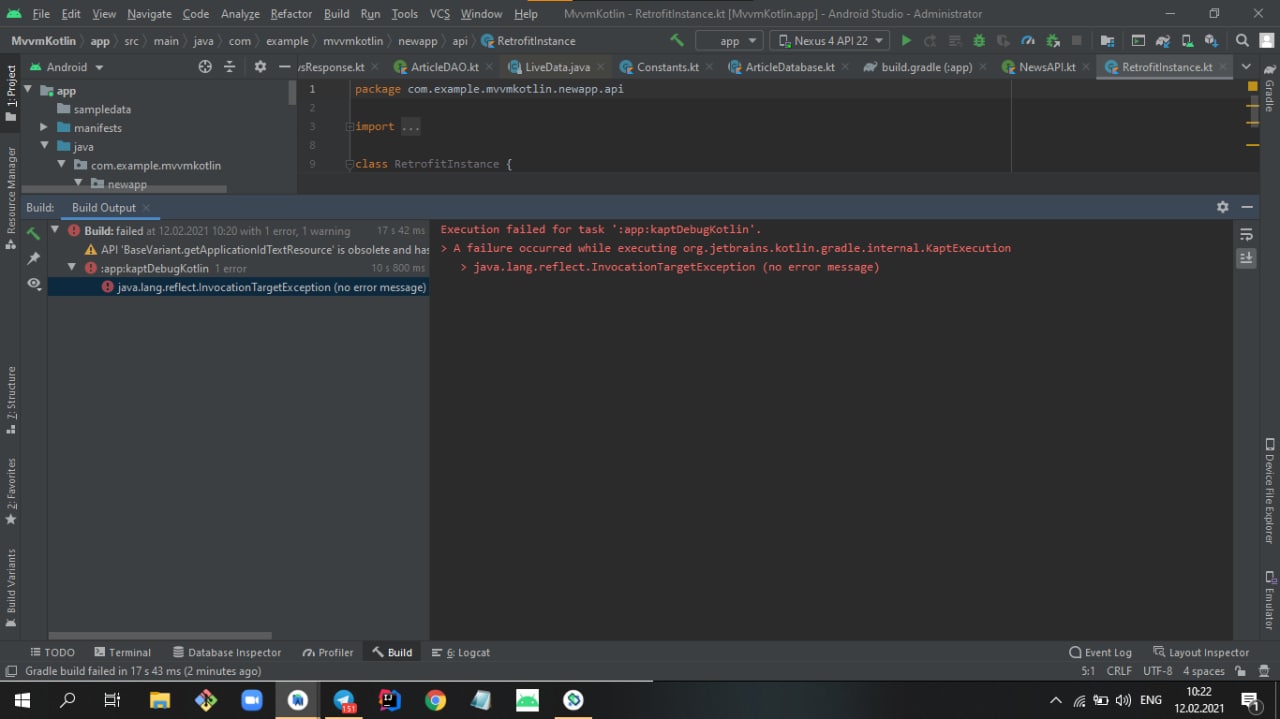Click the UTF-8 encoding in status bar
This screenshot has height=719, width=1280.
click(1157, 671)
